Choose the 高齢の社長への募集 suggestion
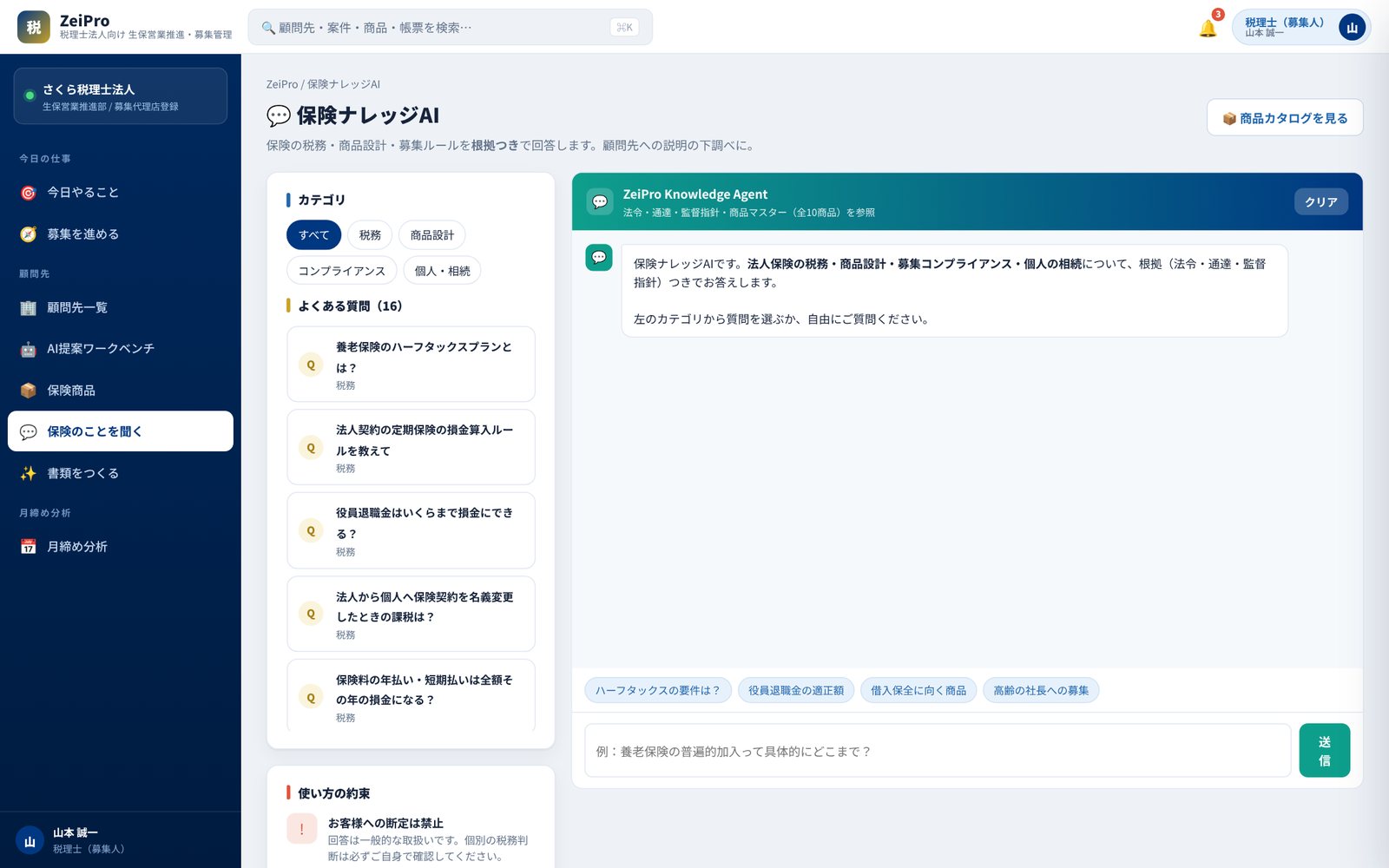 coord(1041,690)
